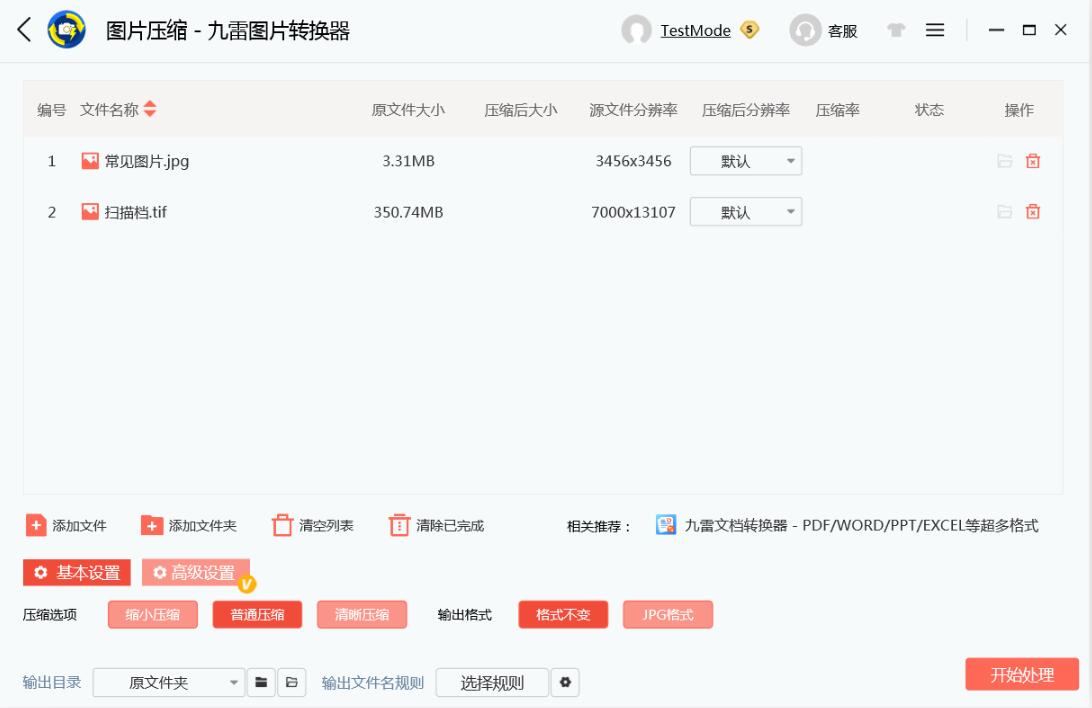
Task: Select JPG格式 output format
Action: point(667,615)
